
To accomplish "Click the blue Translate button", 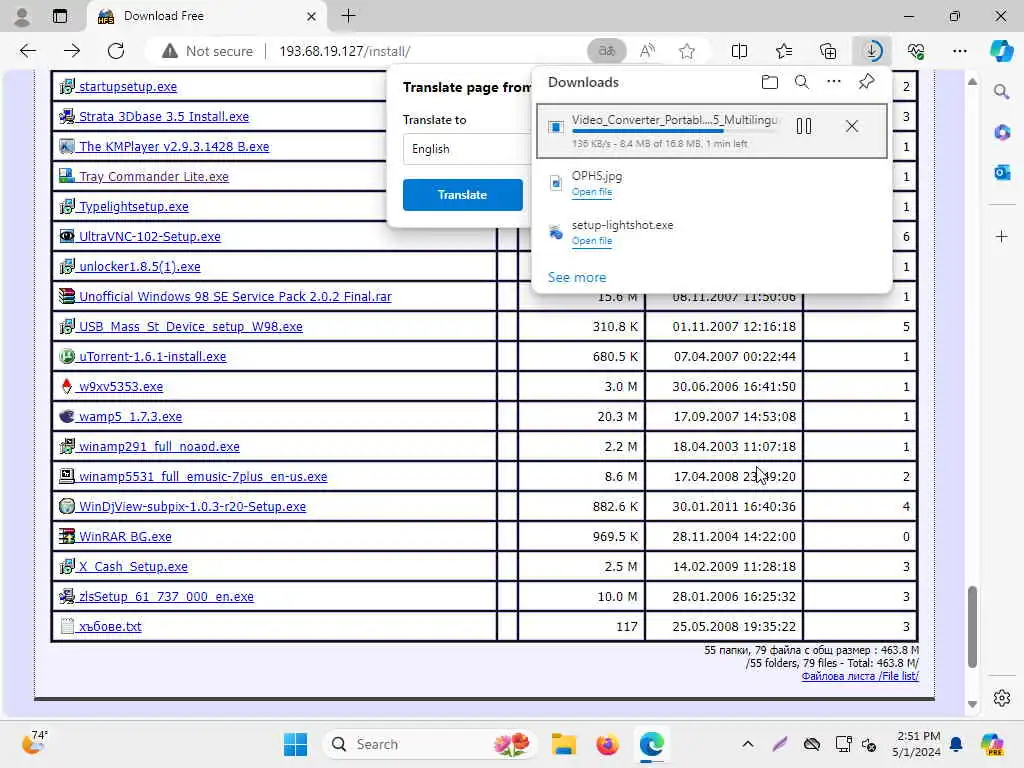I will click(462, 195).
